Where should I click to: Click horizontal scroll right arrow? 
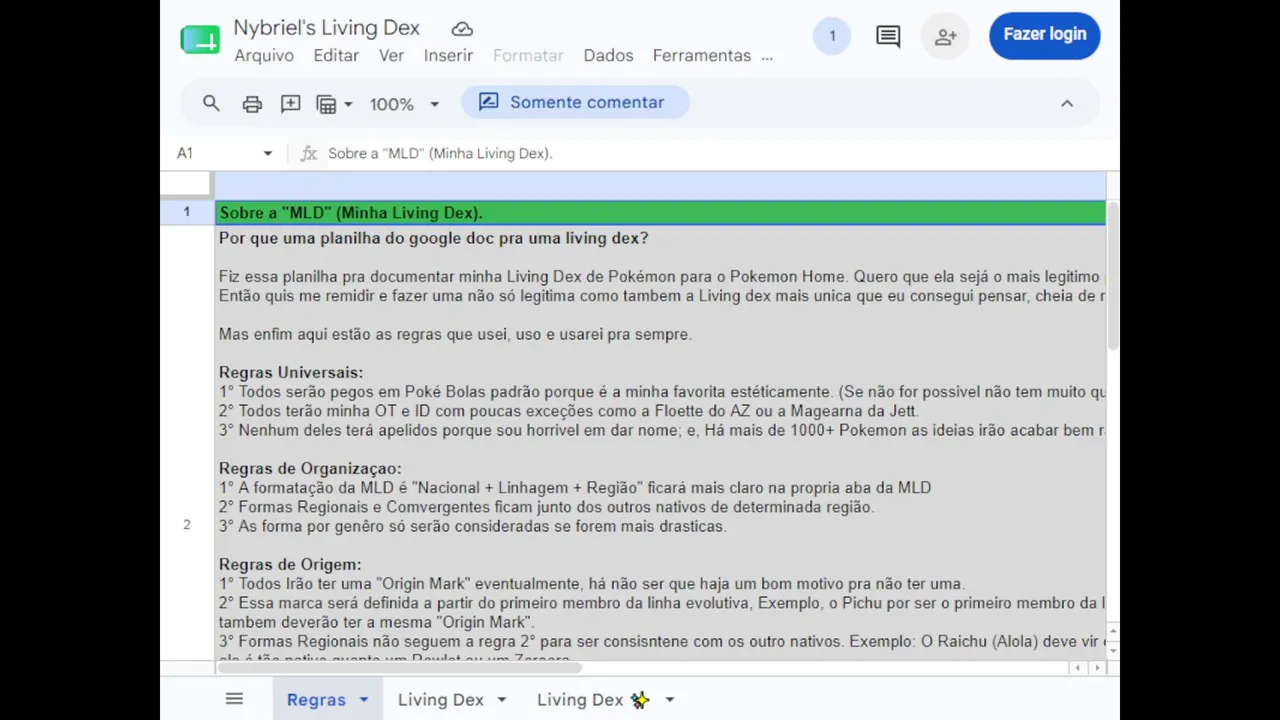pos(1097,668)
